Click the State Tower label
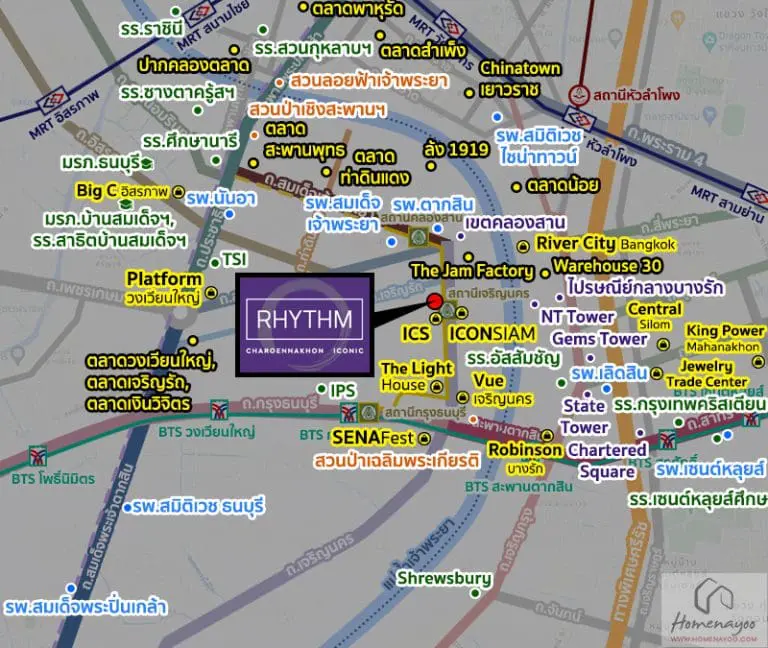 [x=584, y=416]
